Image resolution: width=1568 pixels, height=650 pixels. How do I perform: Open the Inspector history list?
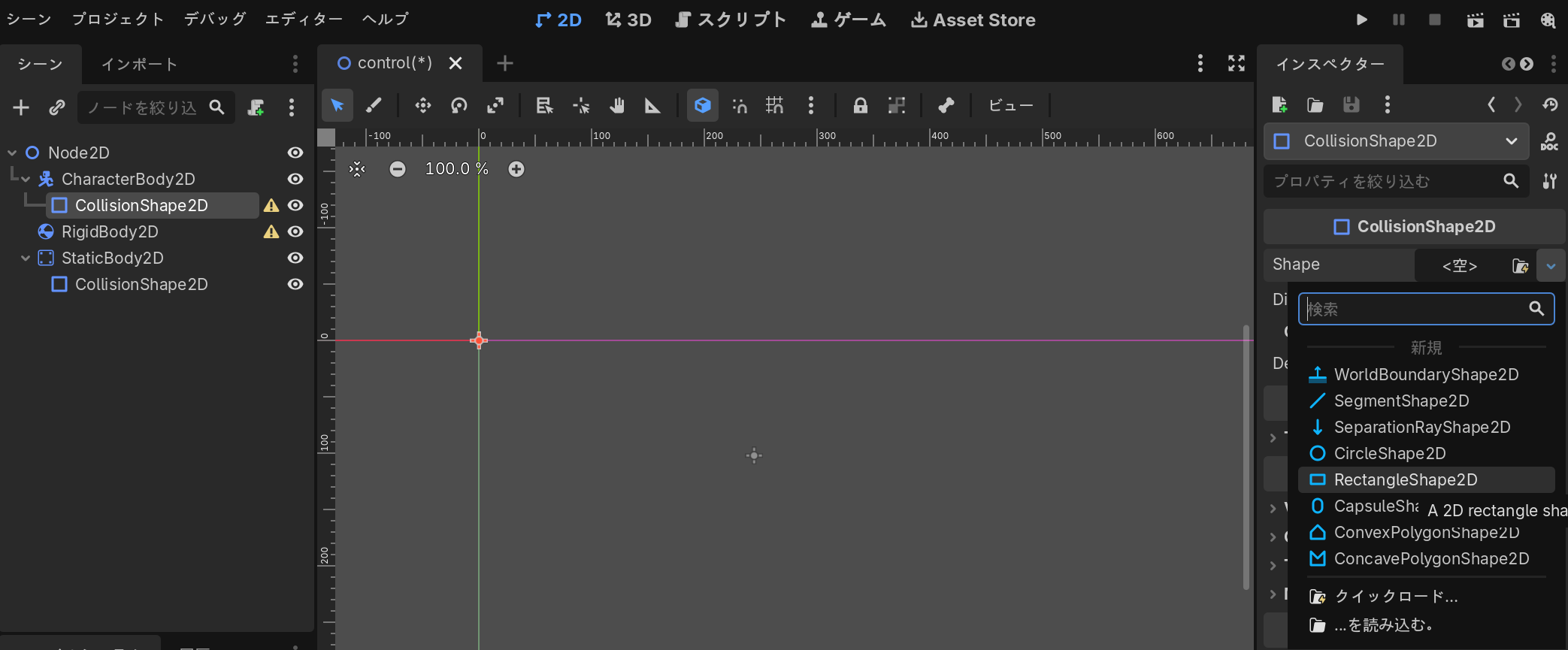pos(1550,104)
